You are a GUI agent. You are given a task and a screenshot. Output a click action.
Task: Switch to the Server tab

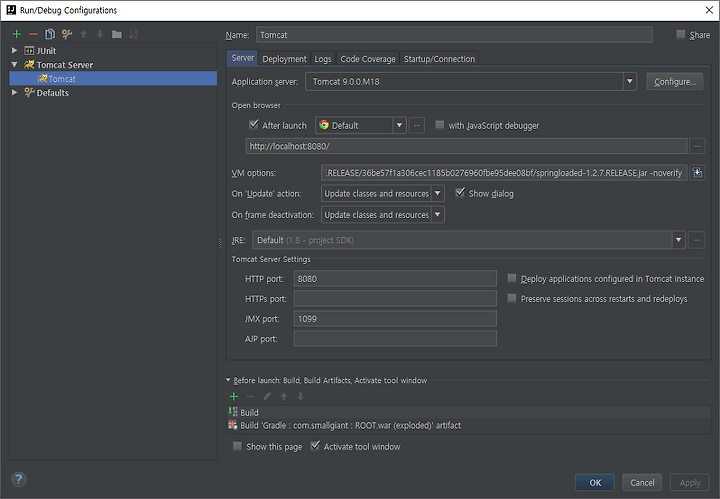pyautogui.click(x=242, y=58)
